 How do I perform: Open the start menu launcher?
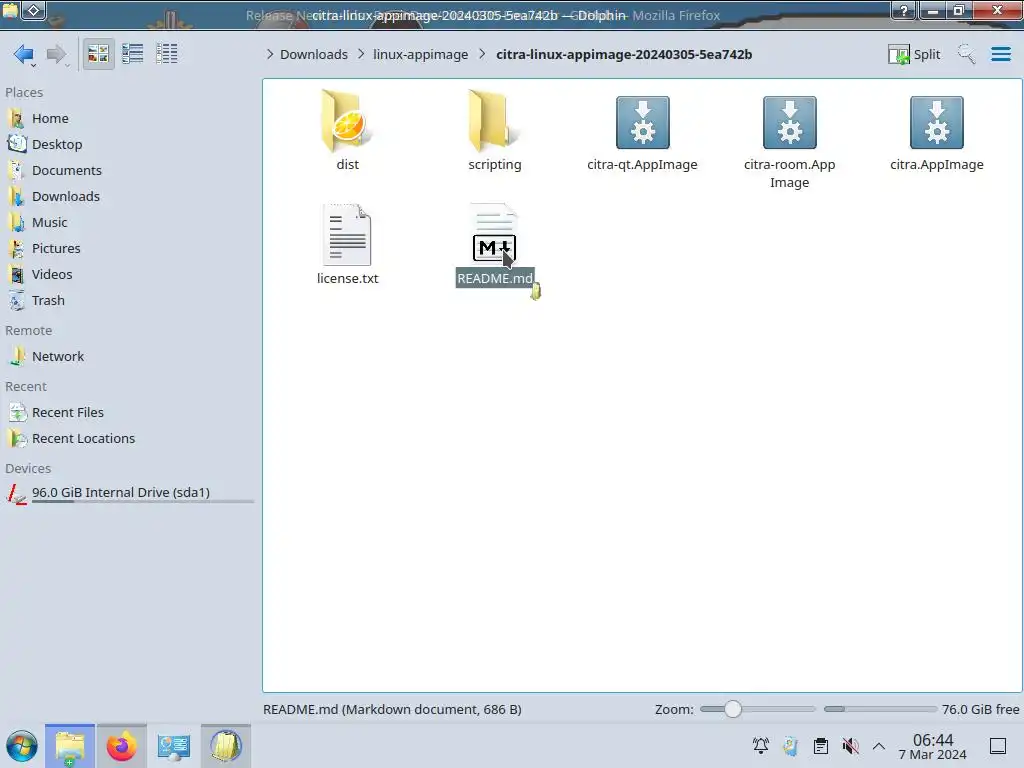(22, 746)
